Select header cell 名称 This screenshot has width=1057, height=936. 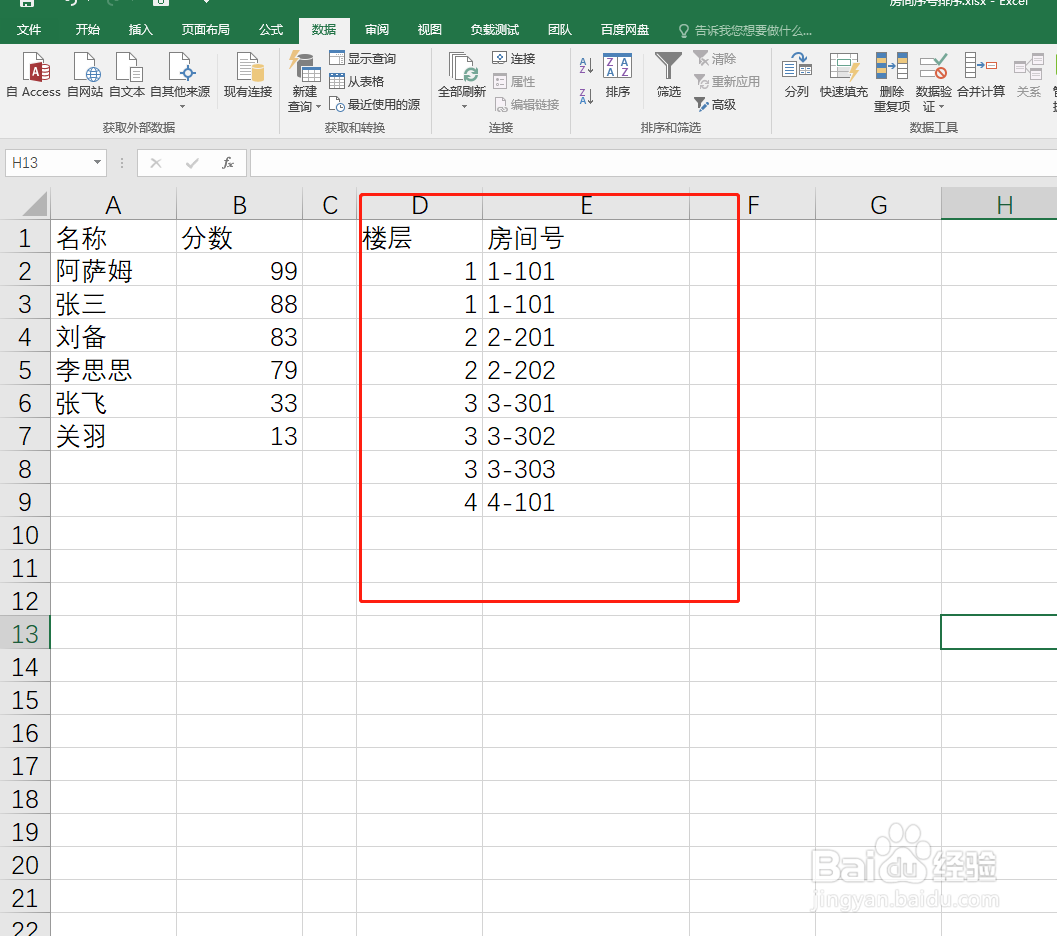113,238
